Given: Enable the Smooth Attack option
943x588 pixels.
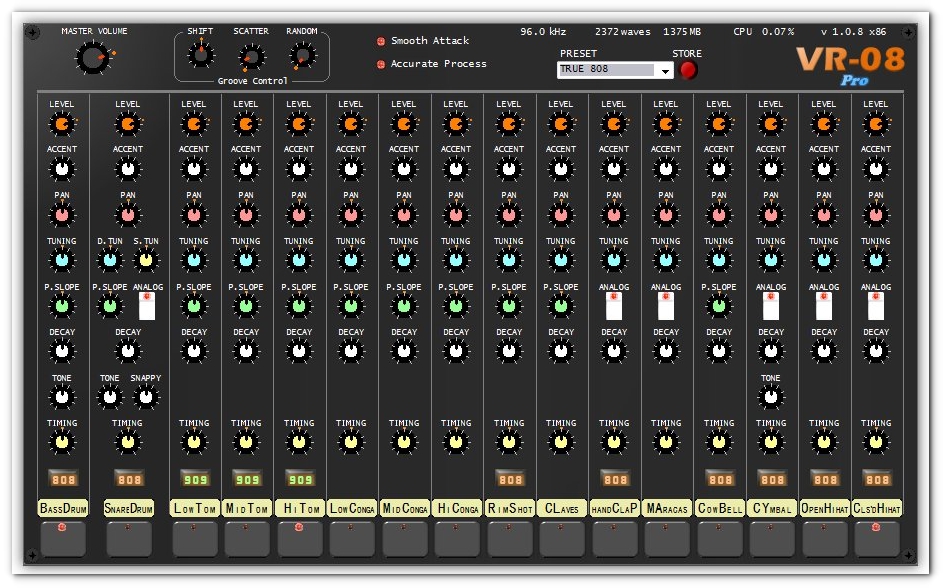Looking at the screenshot, I should pos(381,41).
